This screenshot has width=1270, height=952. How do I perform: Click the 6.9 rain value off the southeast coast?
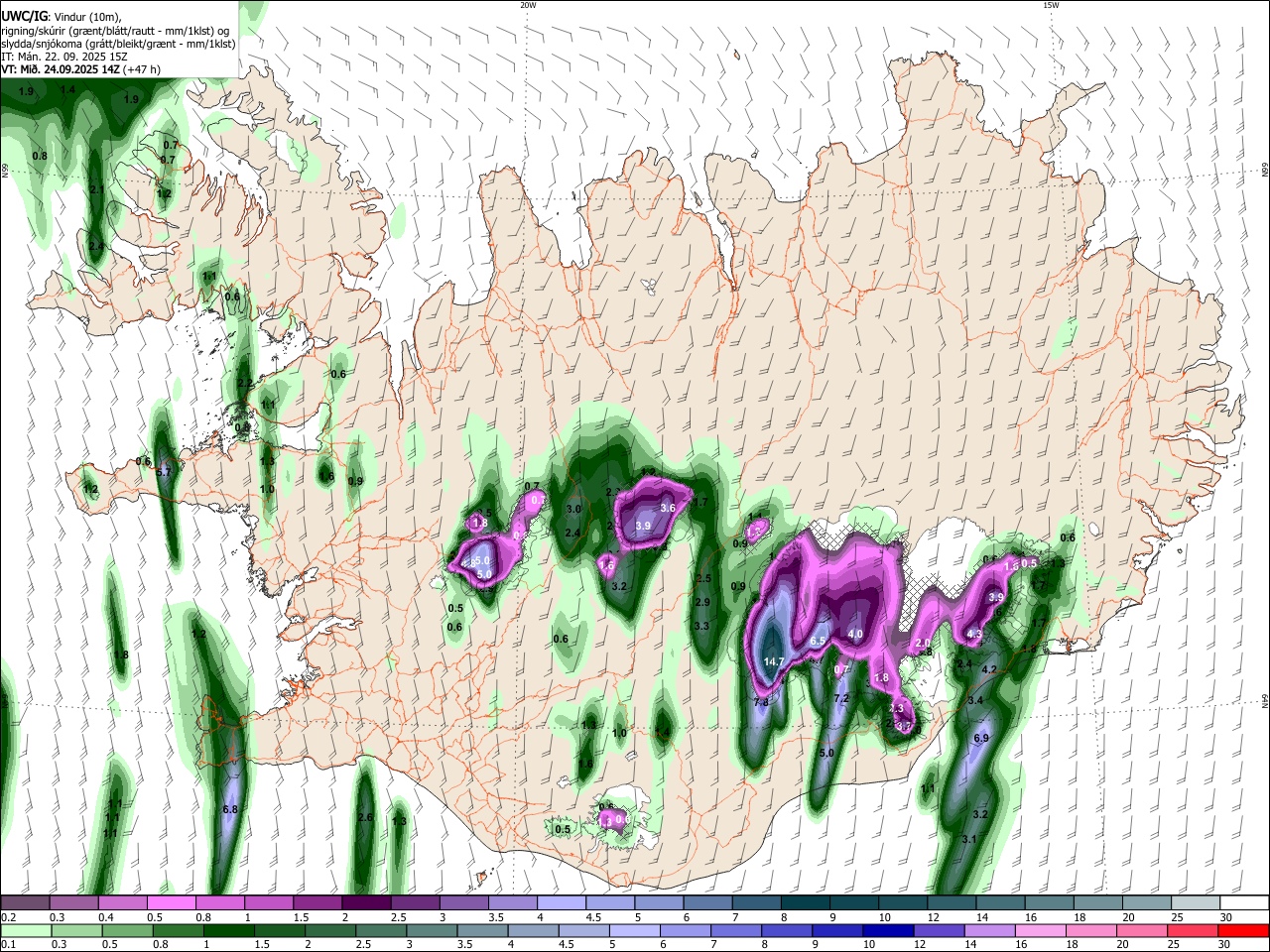click(x=982, y=739)
